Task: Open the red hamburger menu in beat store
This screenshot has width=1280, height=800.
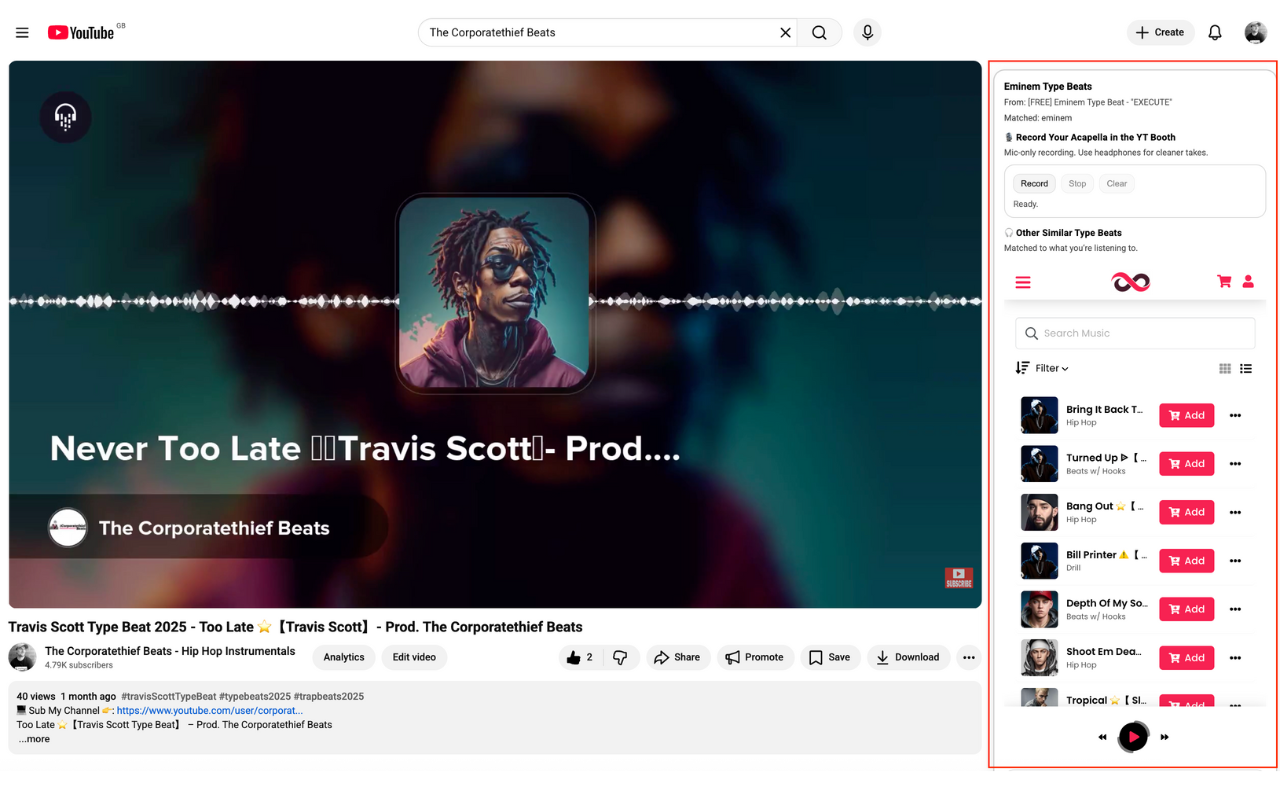Action: (1023, 283)
